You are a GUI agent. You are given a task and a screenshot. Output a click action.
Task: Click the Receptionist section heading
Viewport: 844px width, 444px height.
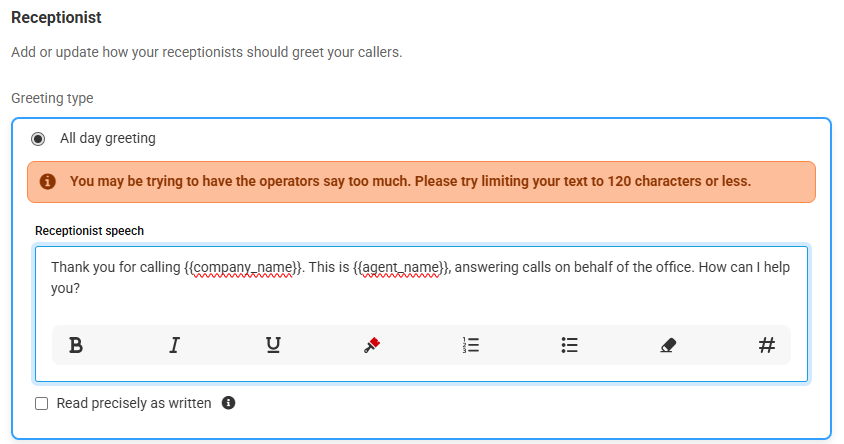click(57, 18)
